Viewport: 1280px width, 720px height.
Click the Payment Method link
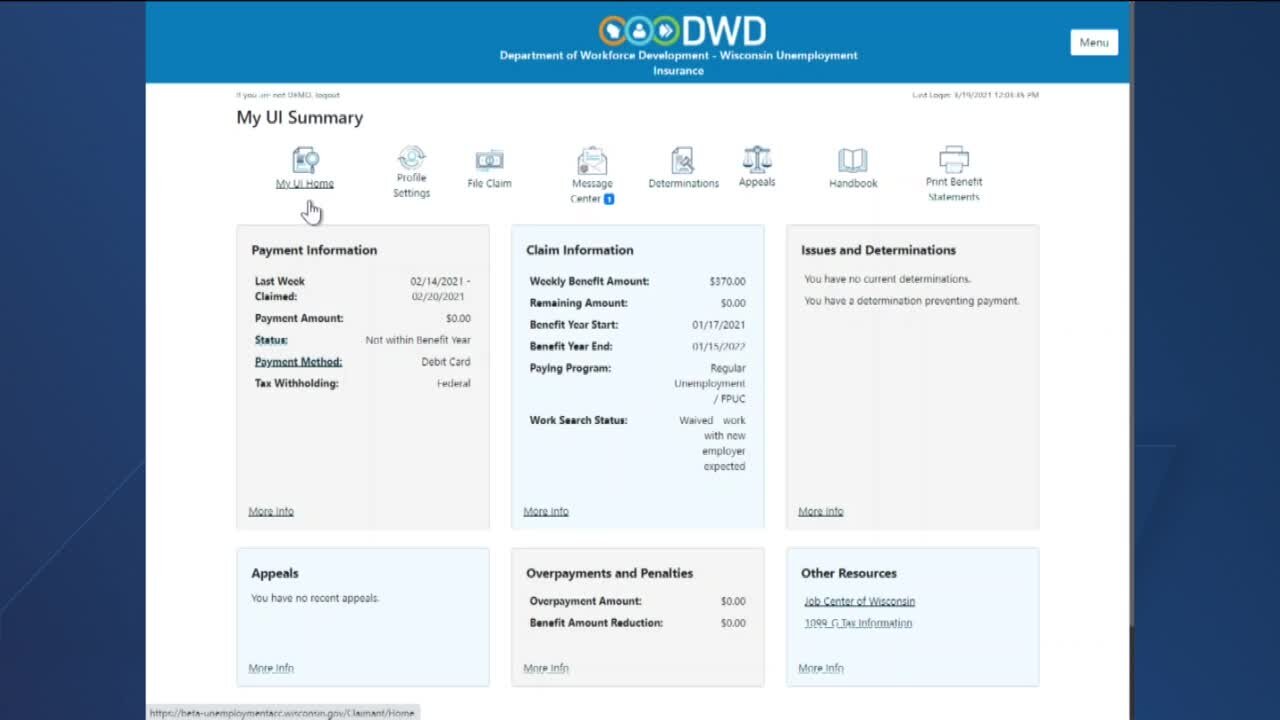(x=298, y=362)
